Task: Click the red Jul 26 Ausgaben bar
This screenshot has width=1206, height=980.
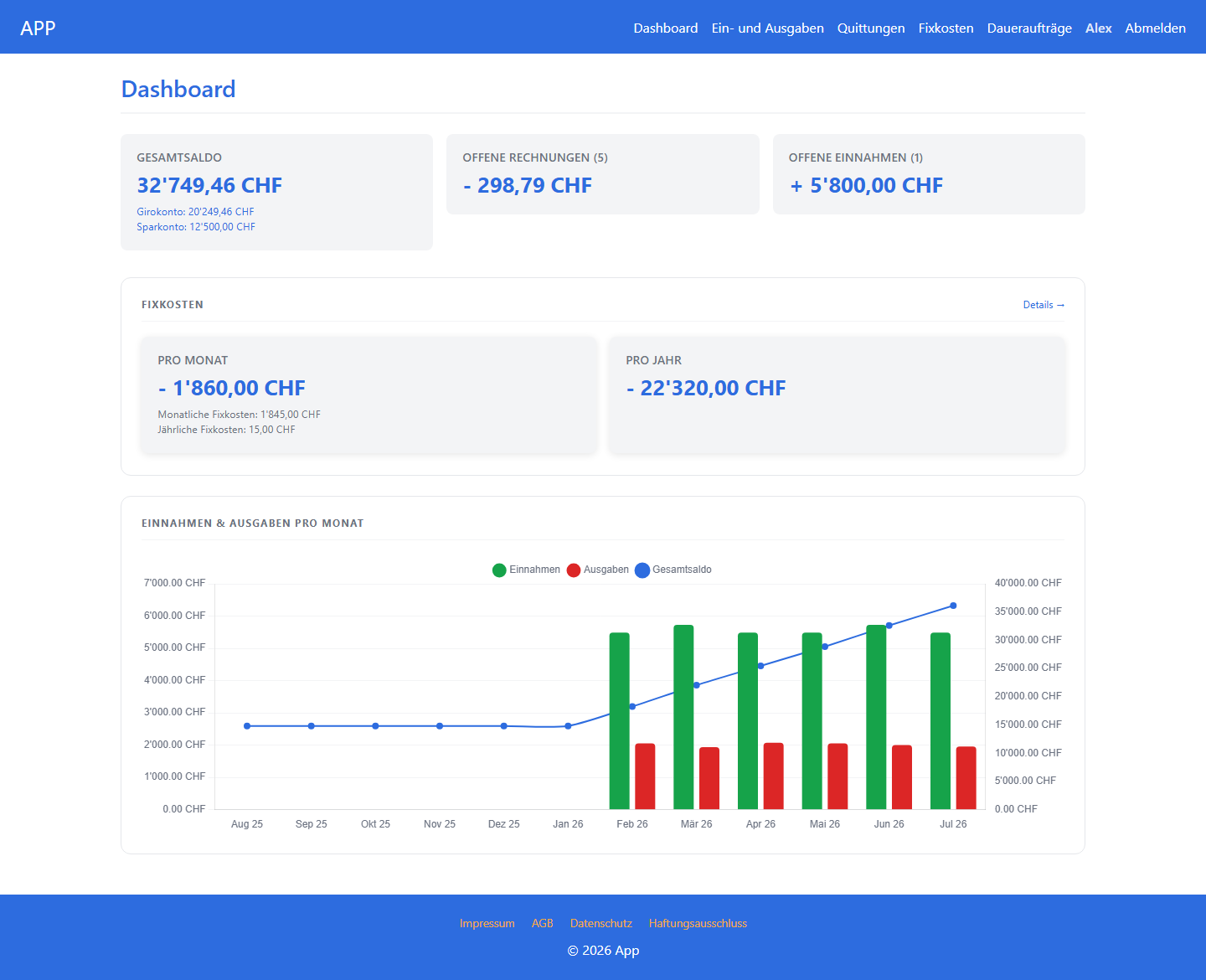Action: (966, 778)
